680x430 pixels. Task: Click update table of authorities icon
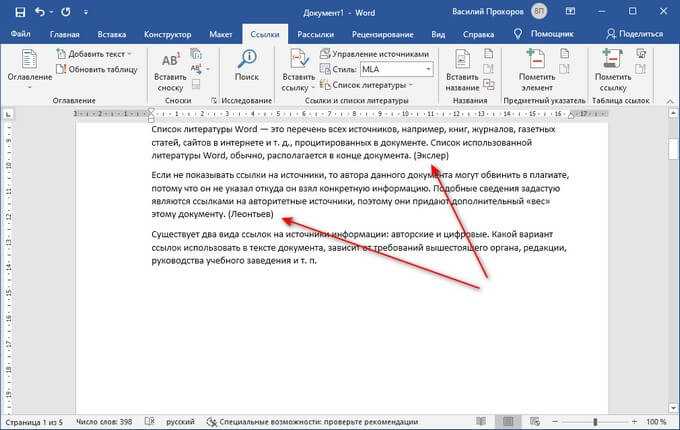641,69
